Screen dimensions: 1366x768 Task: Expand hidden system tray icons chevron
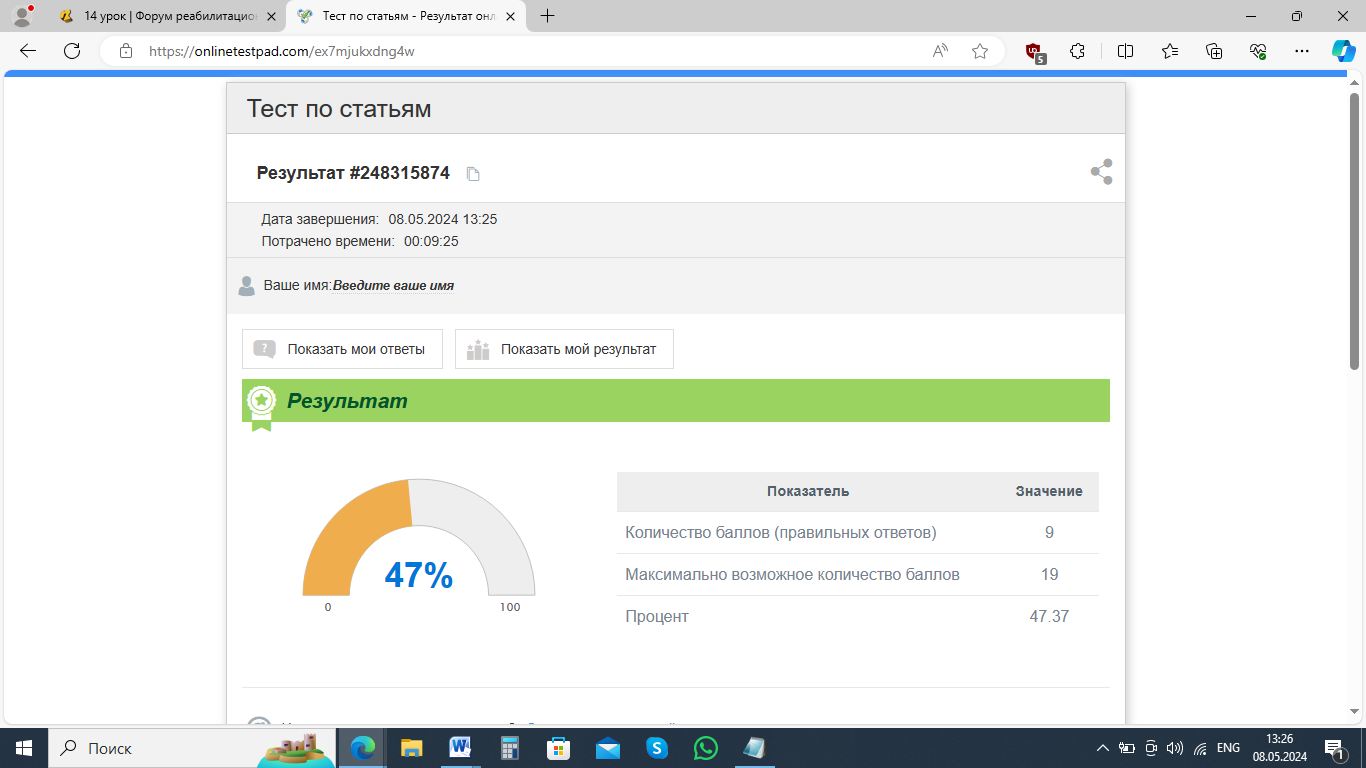tap(1102, 748)
